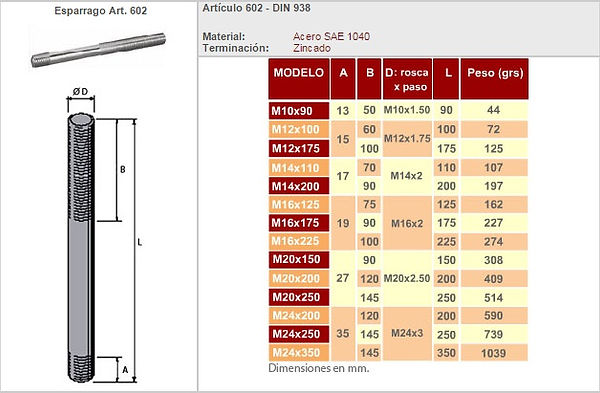Select the M16x225 model cell
This screenshot has height=393, width=600.
299,241
